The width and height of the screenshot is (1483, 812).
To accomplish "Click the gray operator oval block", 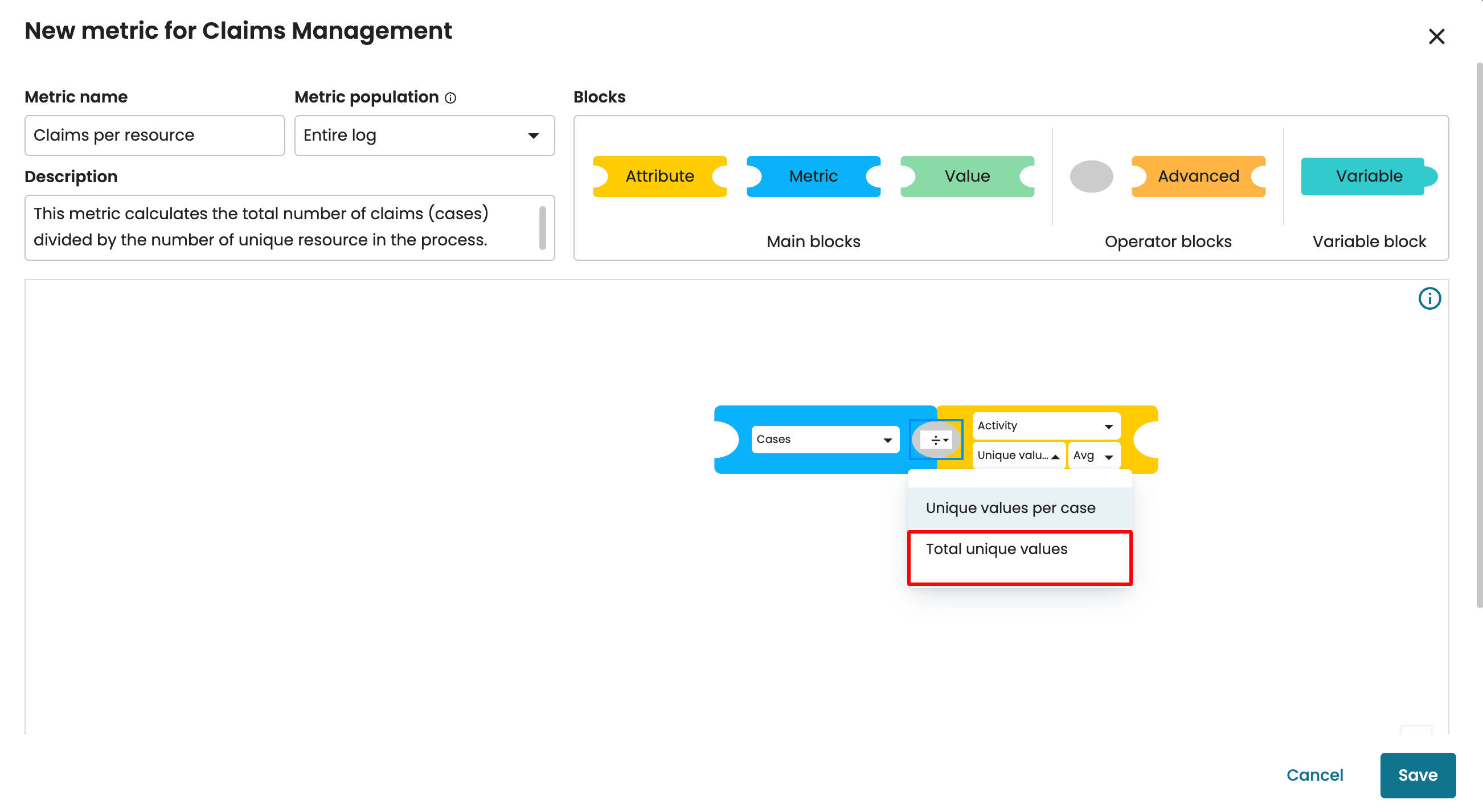I will [x=1091, y=176].
